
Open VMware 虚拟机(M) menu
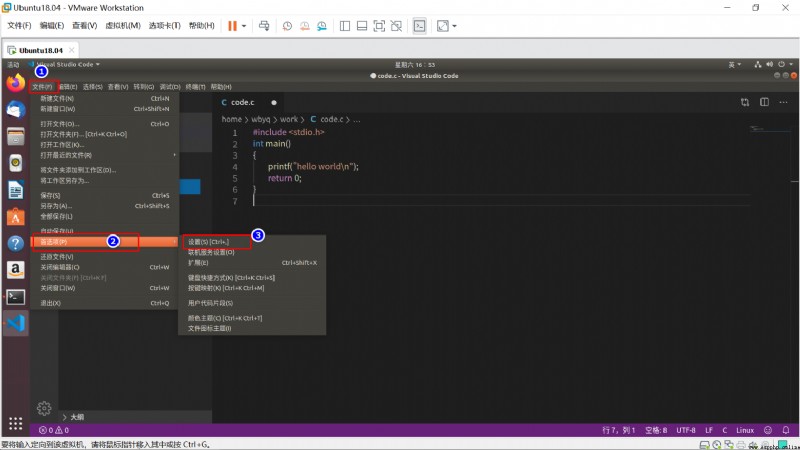(x=122, y=26)
